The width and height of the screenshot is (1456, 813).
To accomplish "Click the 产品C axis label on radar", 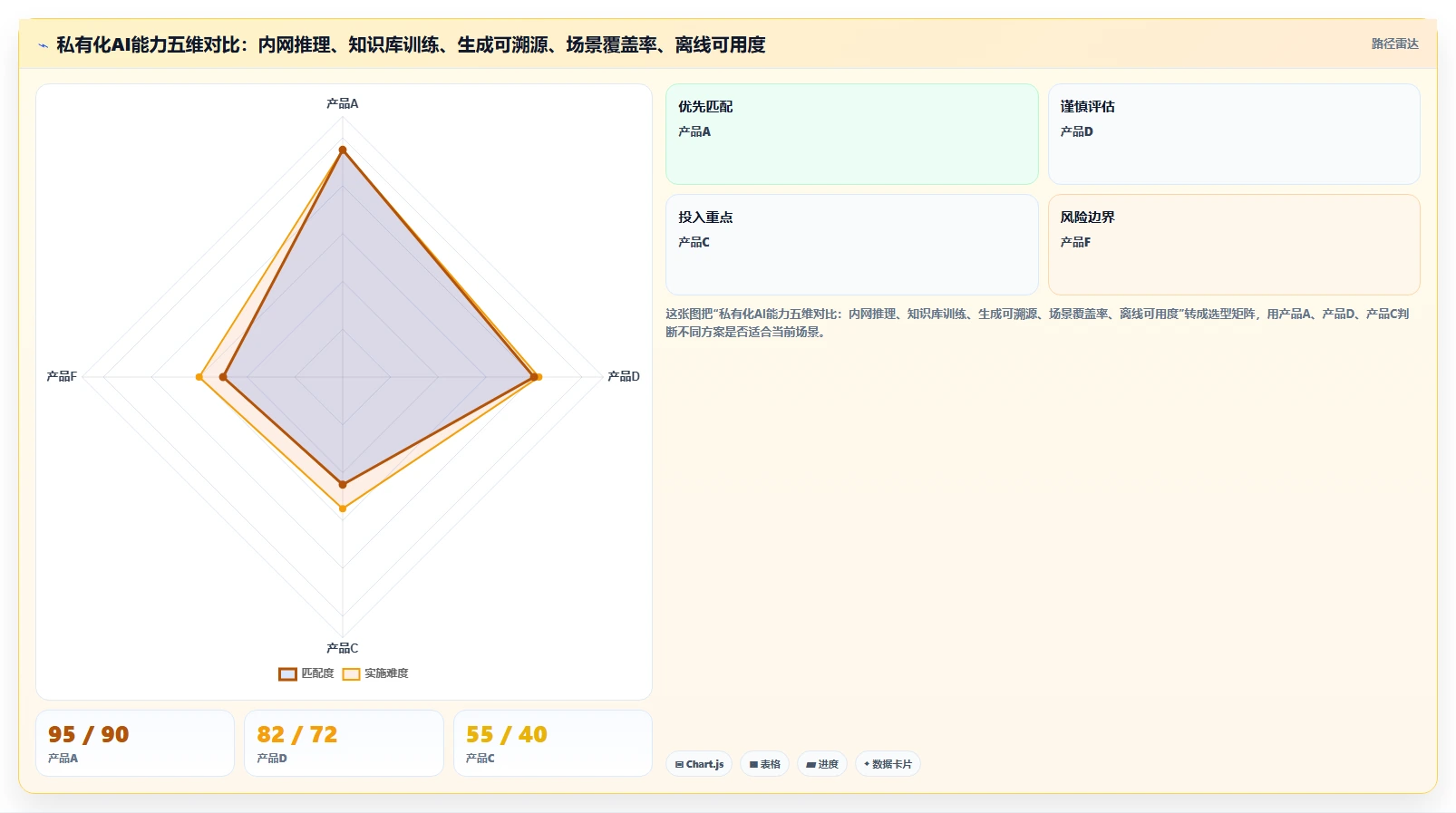I will pyautogui.click(x=343, y=648).
